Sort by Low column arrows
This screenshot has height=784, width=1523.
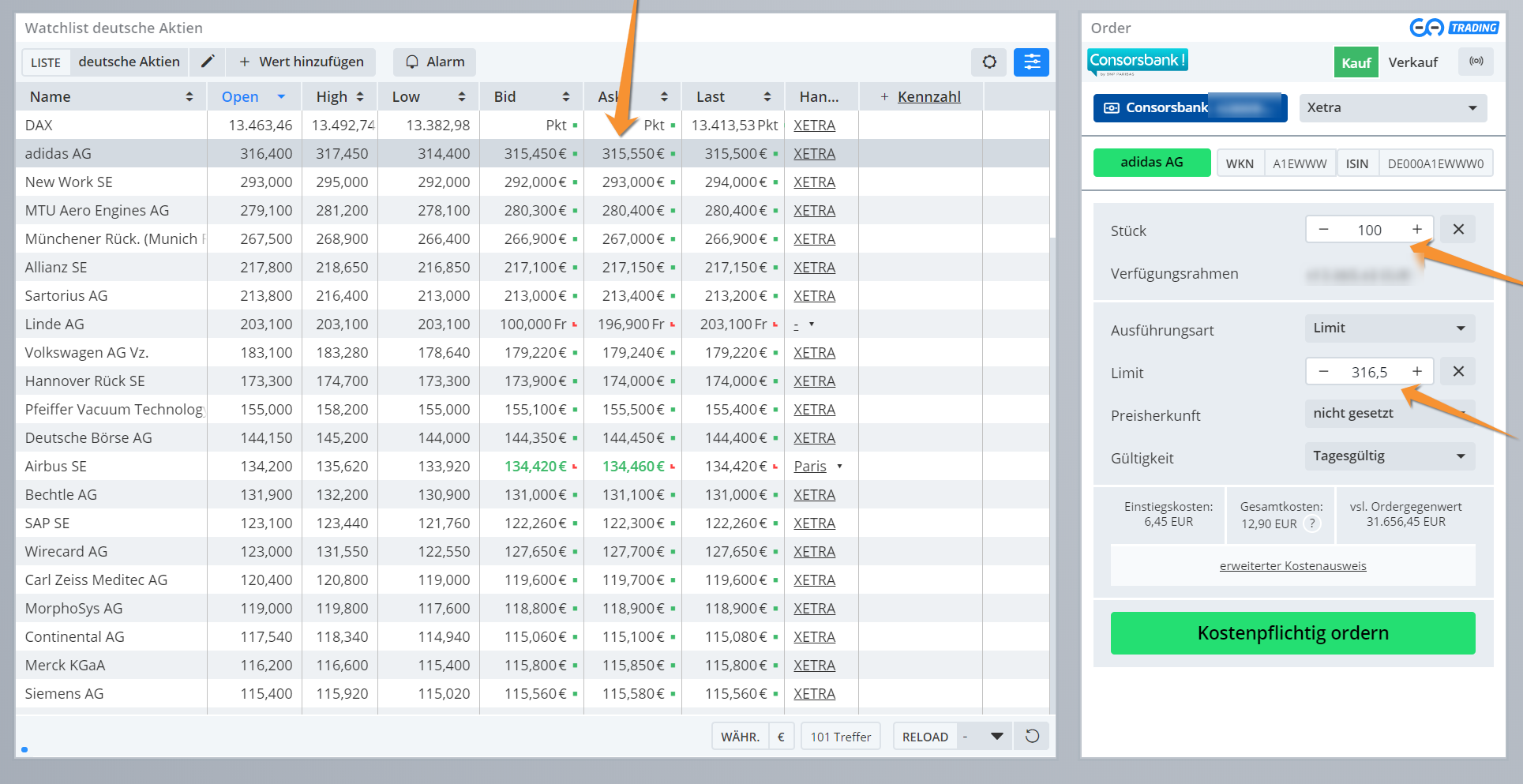[462, 96]
